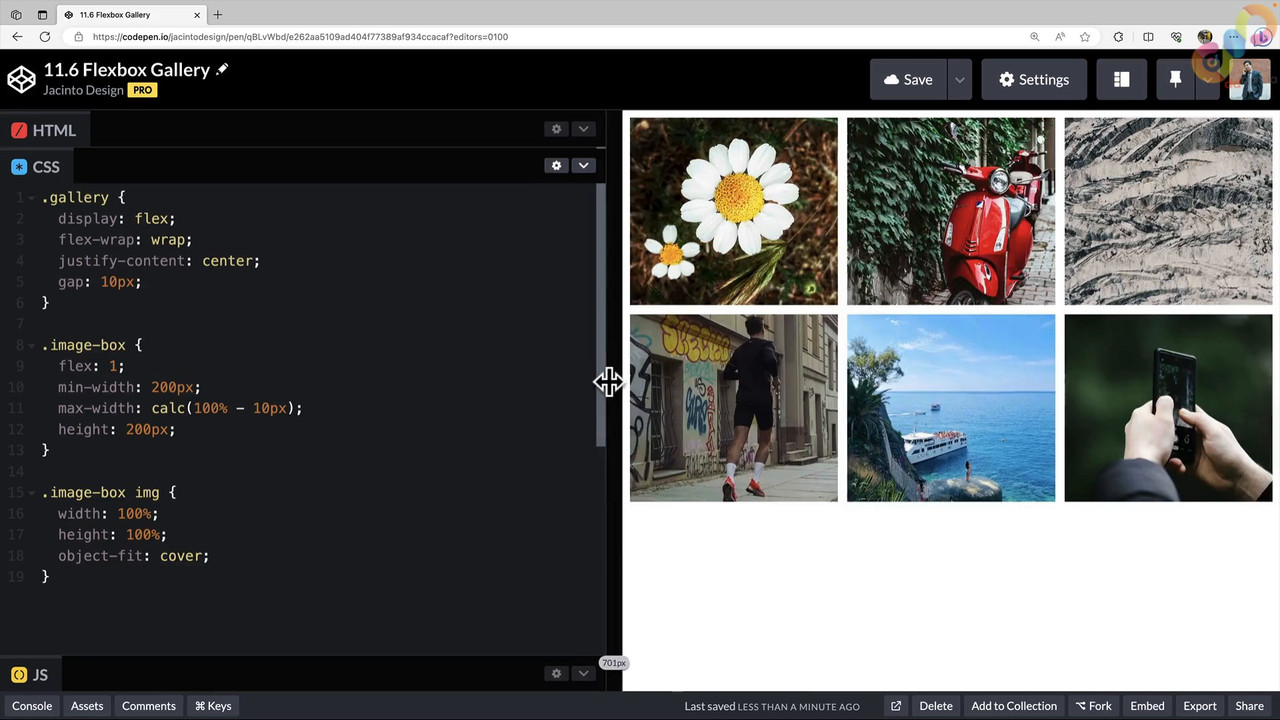Open the Change View layout button
Viewport: 1280px width, 720px height.
1121,80
